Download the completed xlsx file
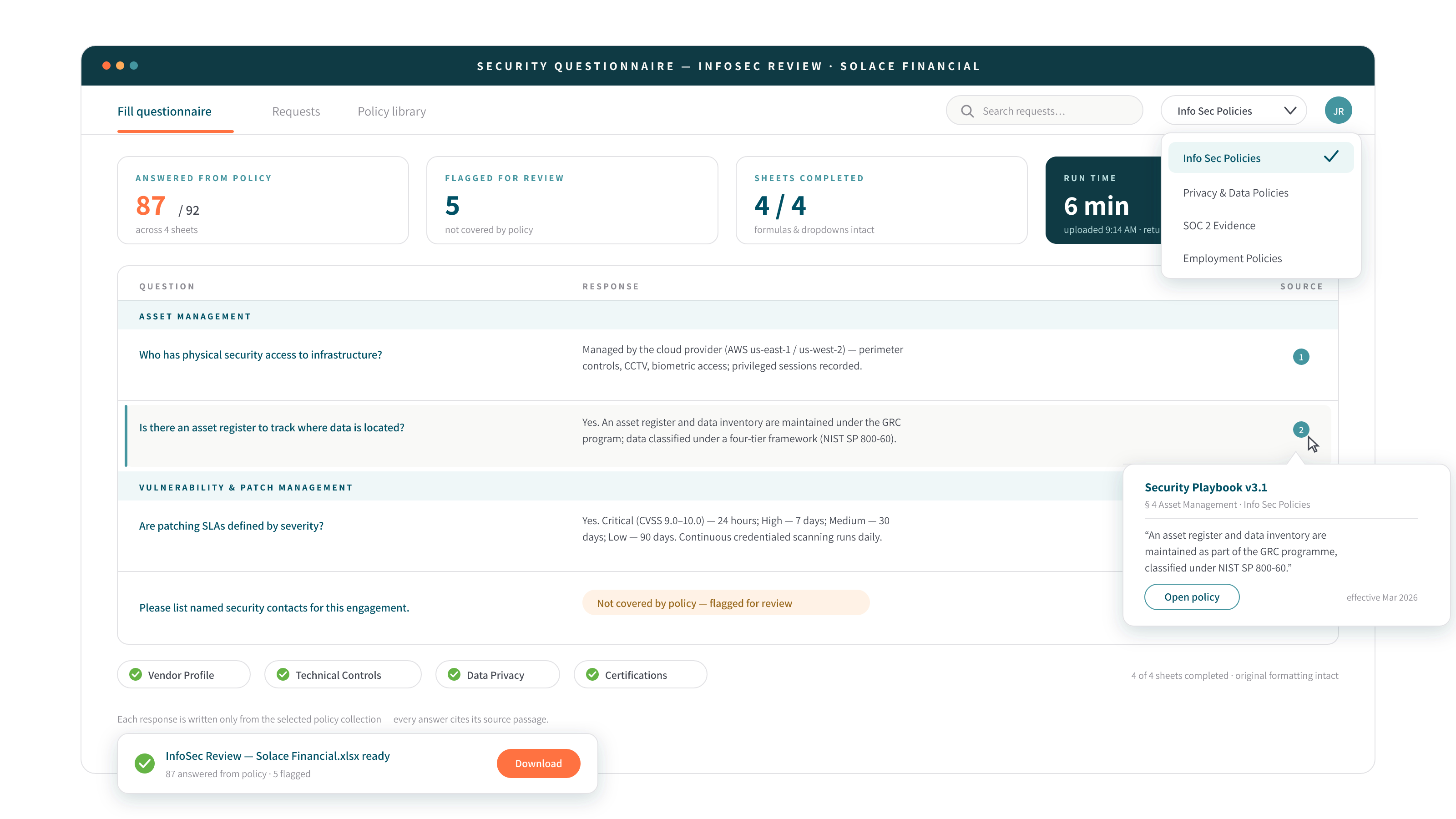Viewport: 1456px width, 819px height. [538, 763]
